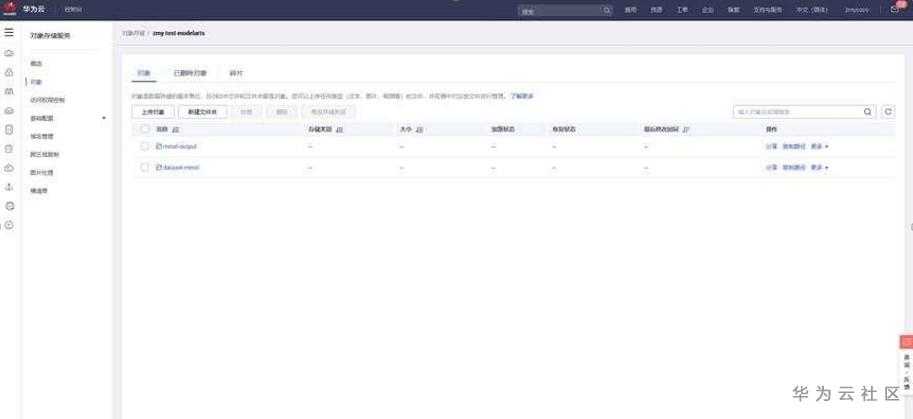Open 域名管理 in the sidebar
The image size is (913, 419).
pos(42,136)
